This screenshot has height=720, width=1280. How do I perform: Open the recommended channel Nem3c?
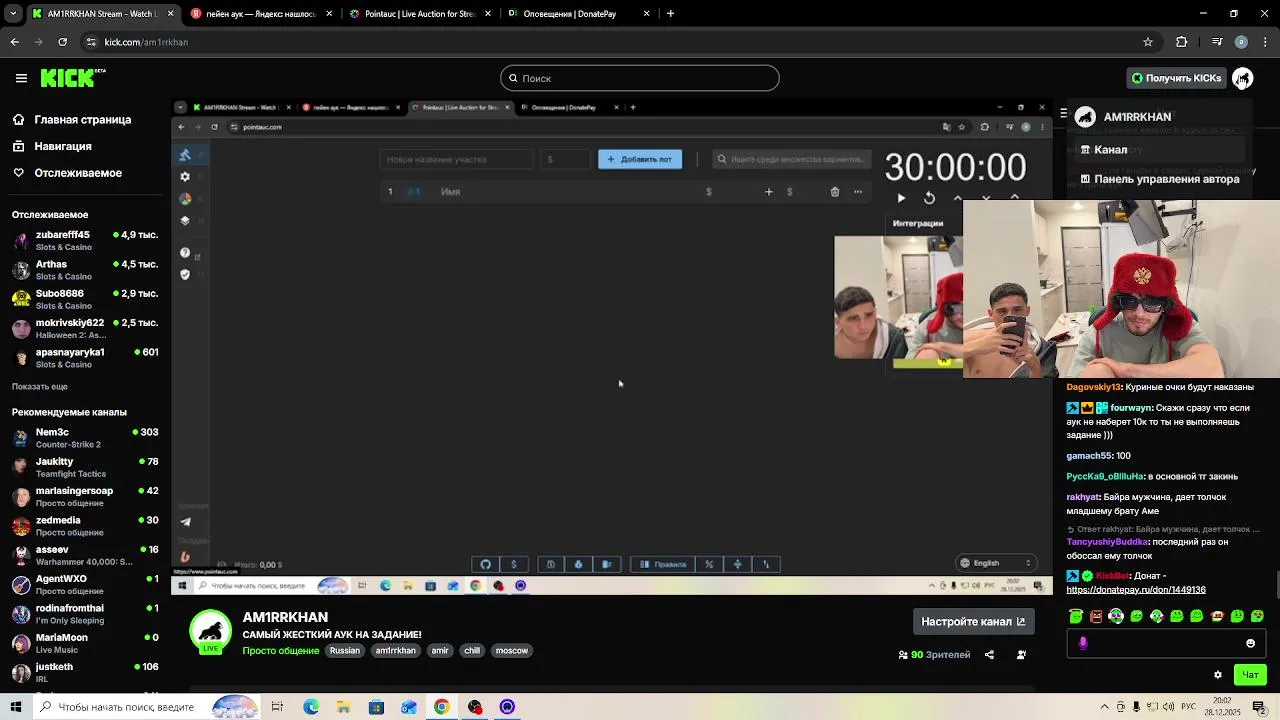point(85,438)
